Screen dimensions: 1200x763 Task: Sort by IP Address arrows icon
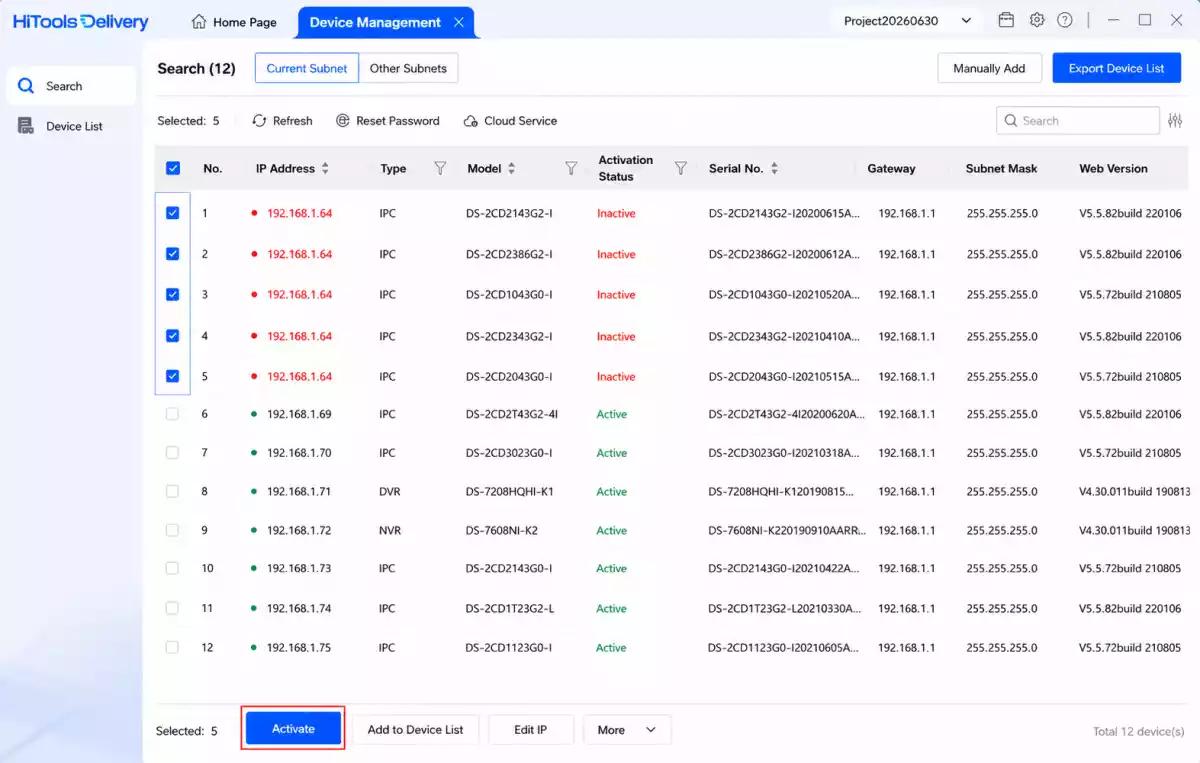point(325,169)
